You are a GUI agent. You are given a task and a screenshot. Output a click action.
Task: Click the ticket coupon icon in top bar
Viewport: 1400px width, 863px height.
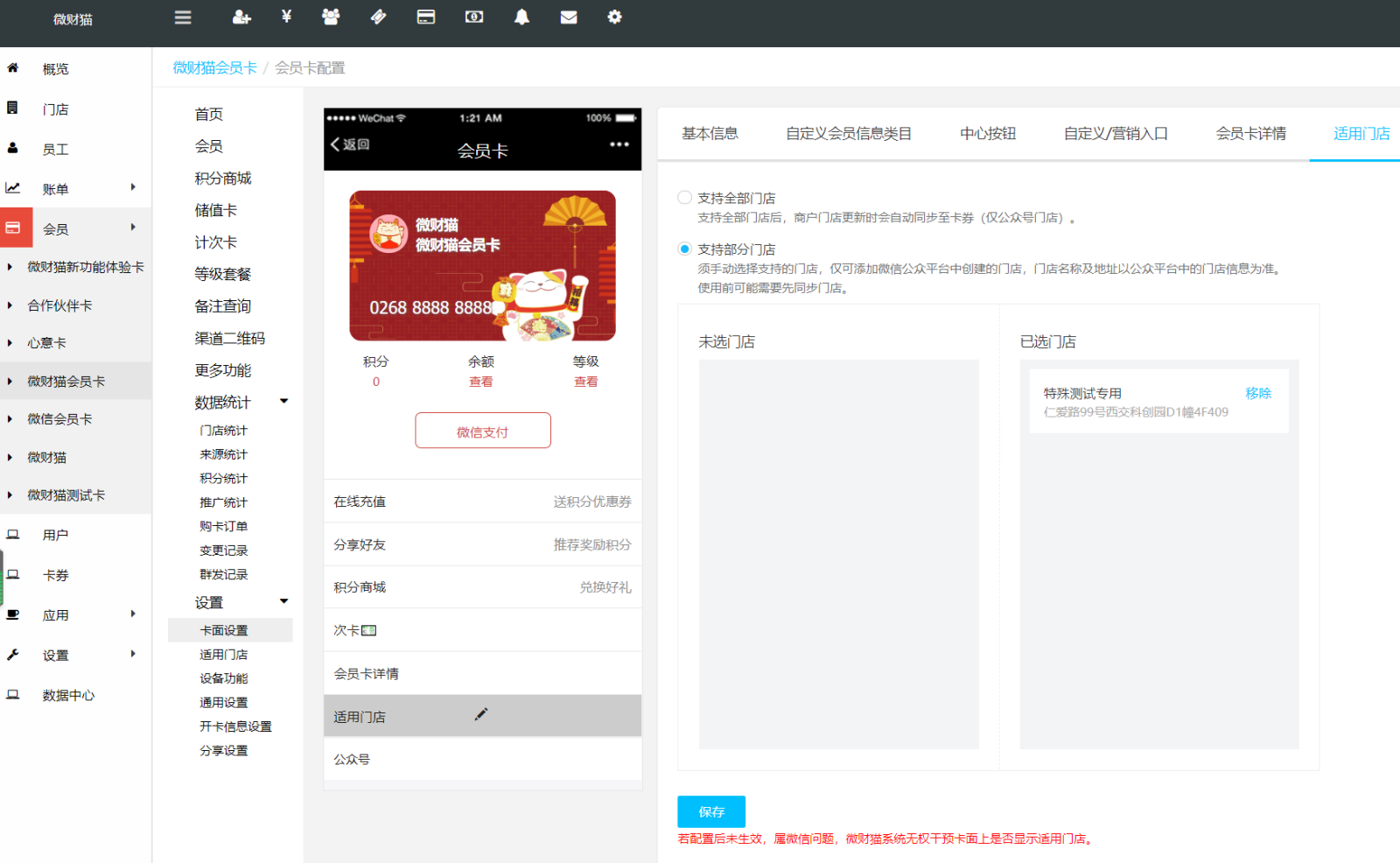click(x=378, y=17)
